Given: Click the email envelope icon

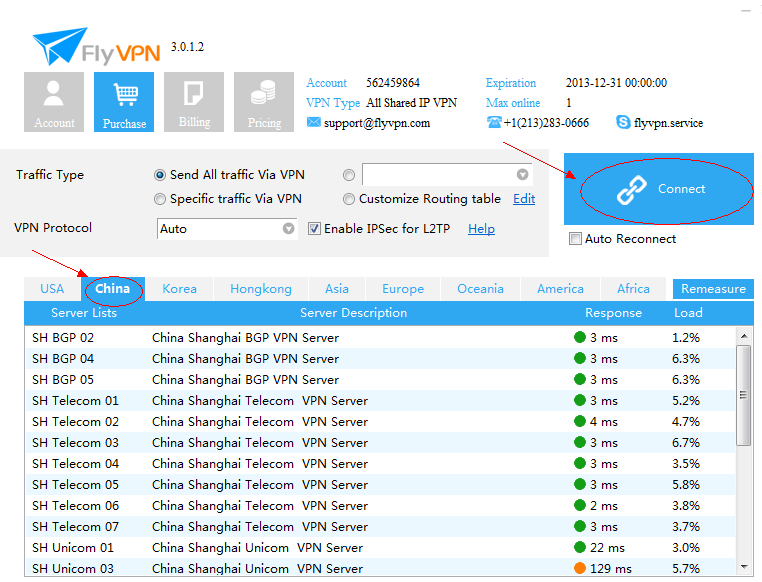Looking at the screenshot, I should pyautogui.click(x=313, y=122).
